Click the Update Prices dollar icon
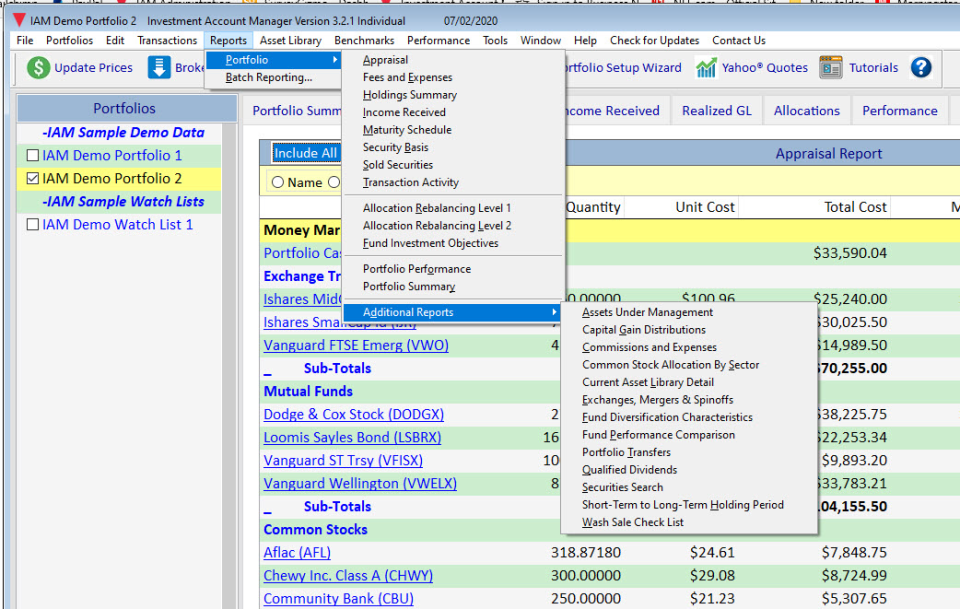Screen dimensions: 960x609 40,68
